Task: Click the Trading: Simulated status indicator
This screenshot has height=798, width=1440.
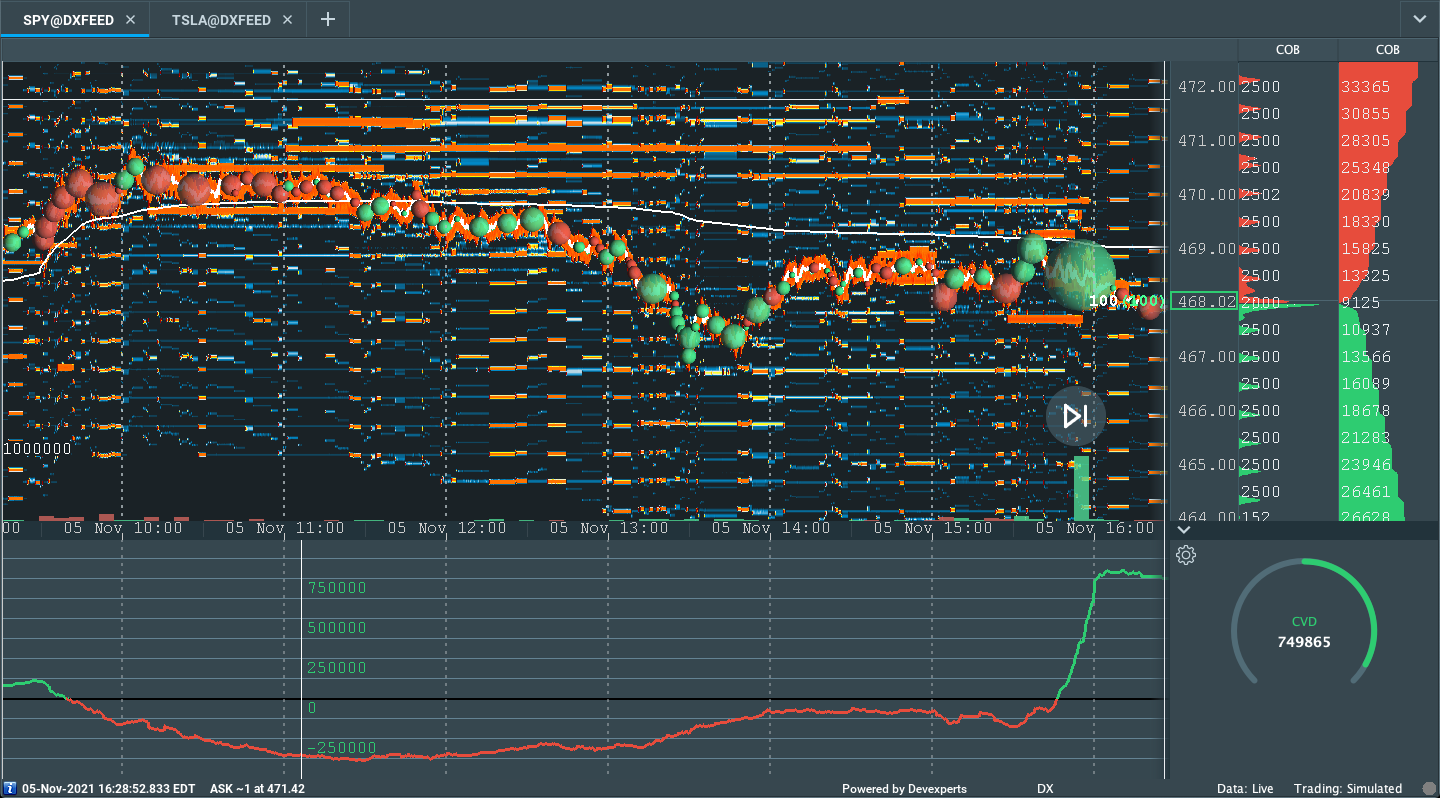Action: pyautogui.click(x=1348, y=789)
